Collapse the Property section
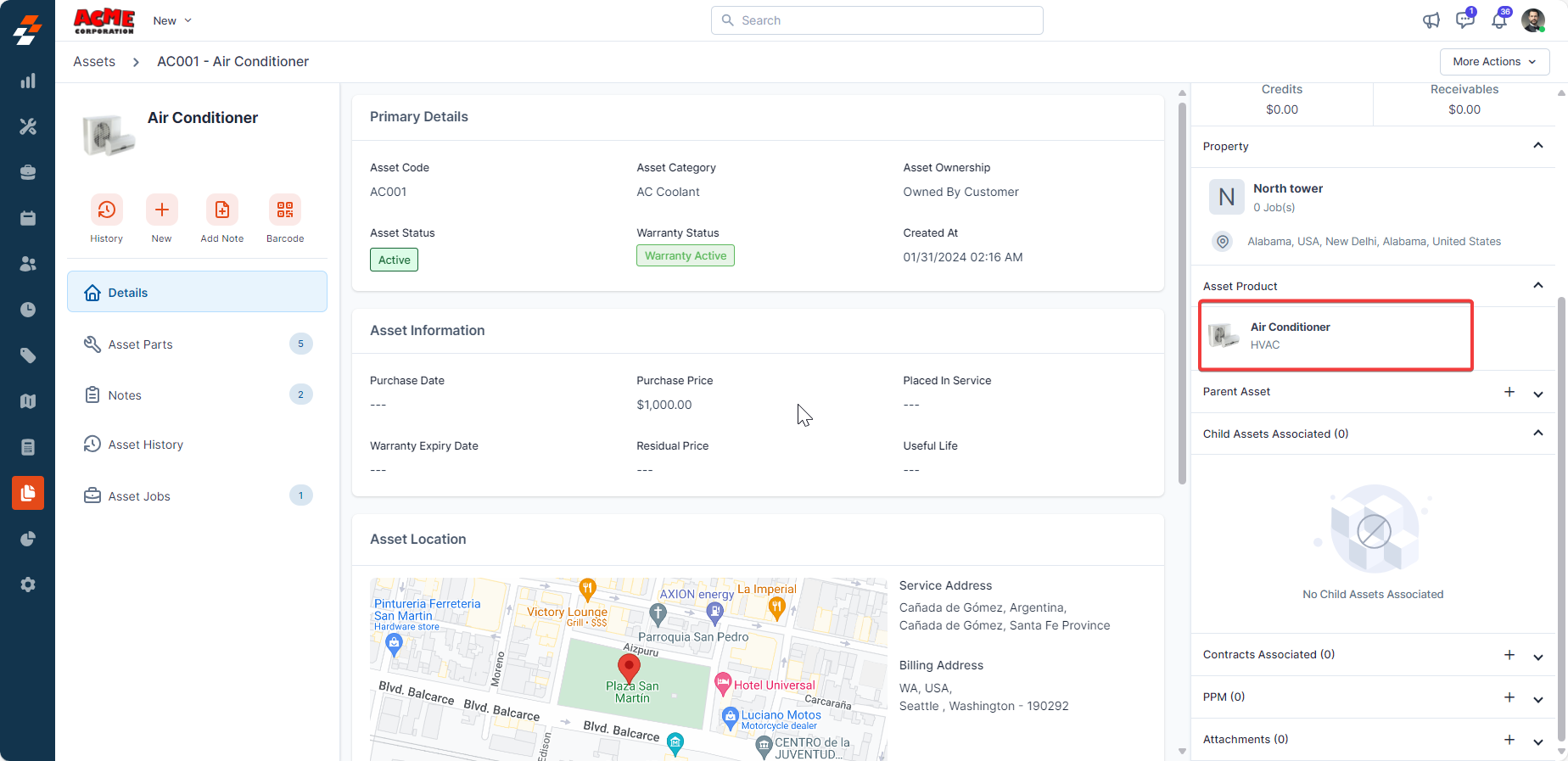Image resolution: width=1568 pixels, height=761 pixels. point(1537,146)
